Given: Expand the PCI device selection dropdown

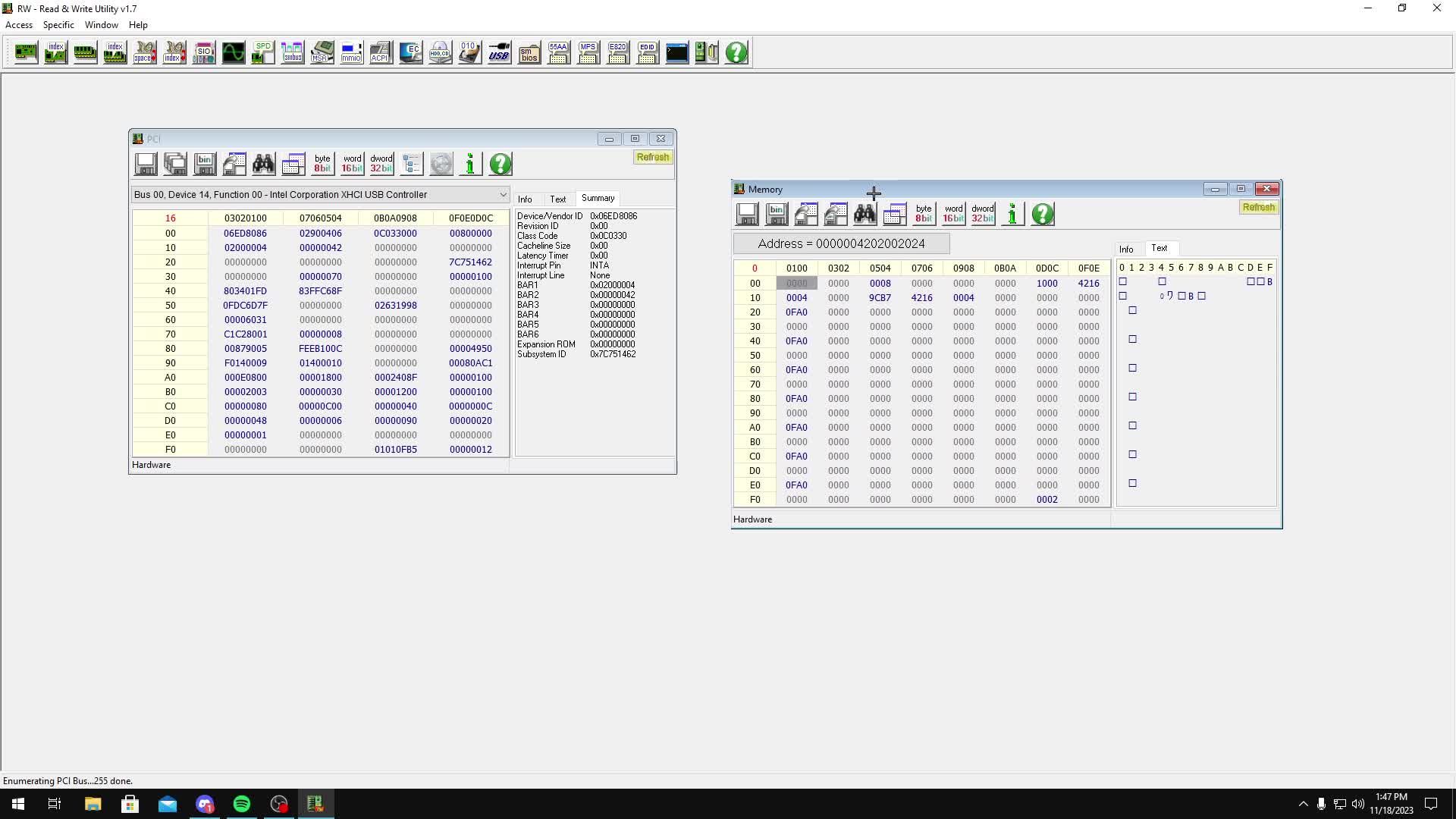Looking at the screenshot, I should (503, 195).
